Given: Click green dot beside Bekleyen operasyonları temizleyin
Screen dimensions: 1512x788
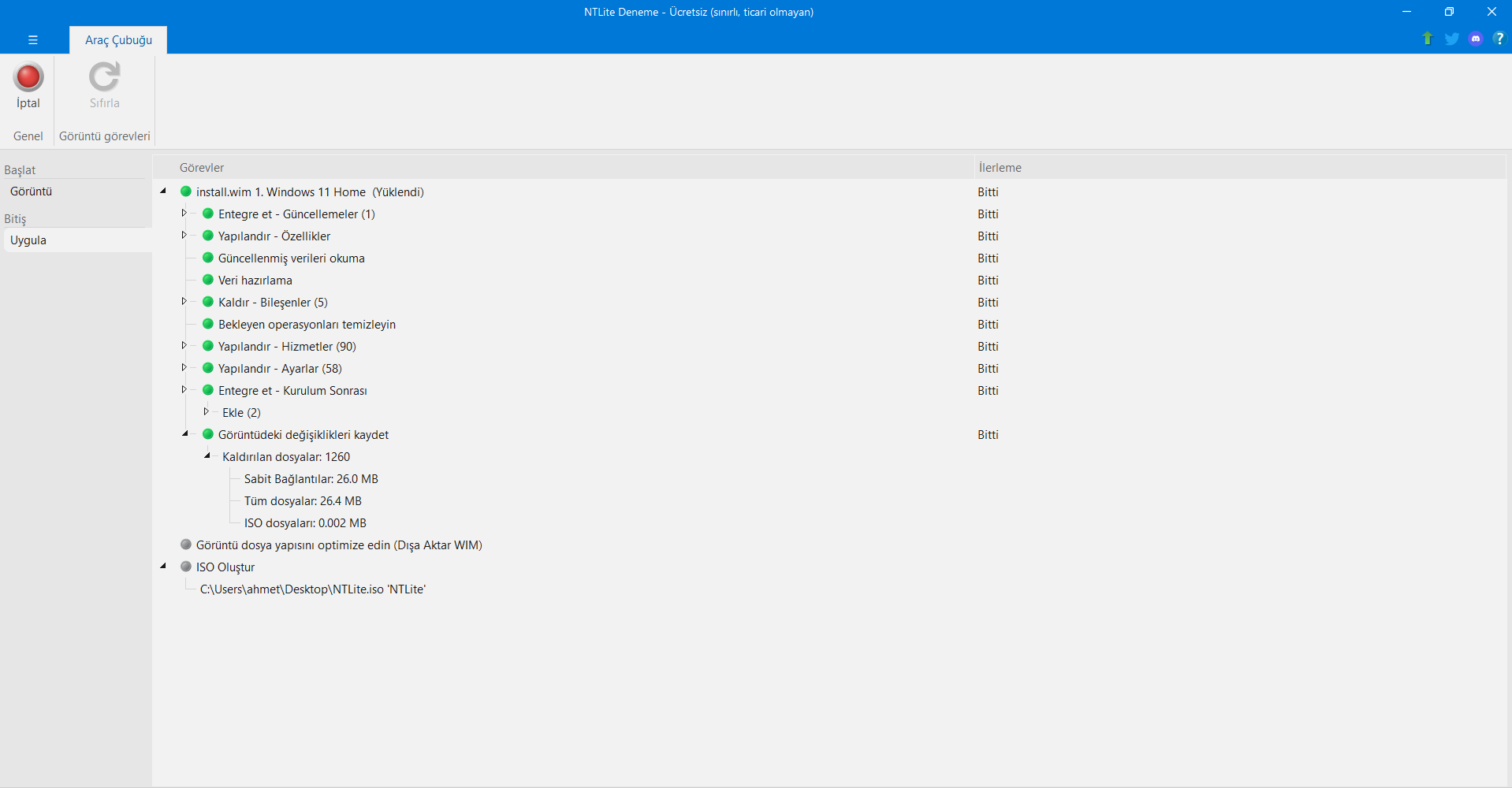Looking at the screenshot, I should 208,324.
